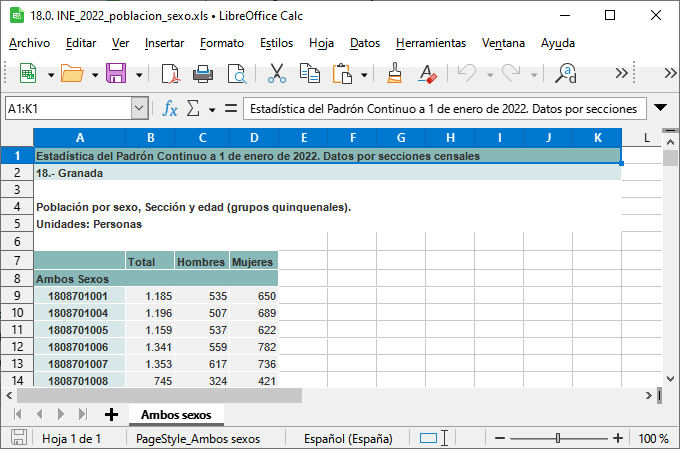Click Español (España) language field

tap(348, 439)
